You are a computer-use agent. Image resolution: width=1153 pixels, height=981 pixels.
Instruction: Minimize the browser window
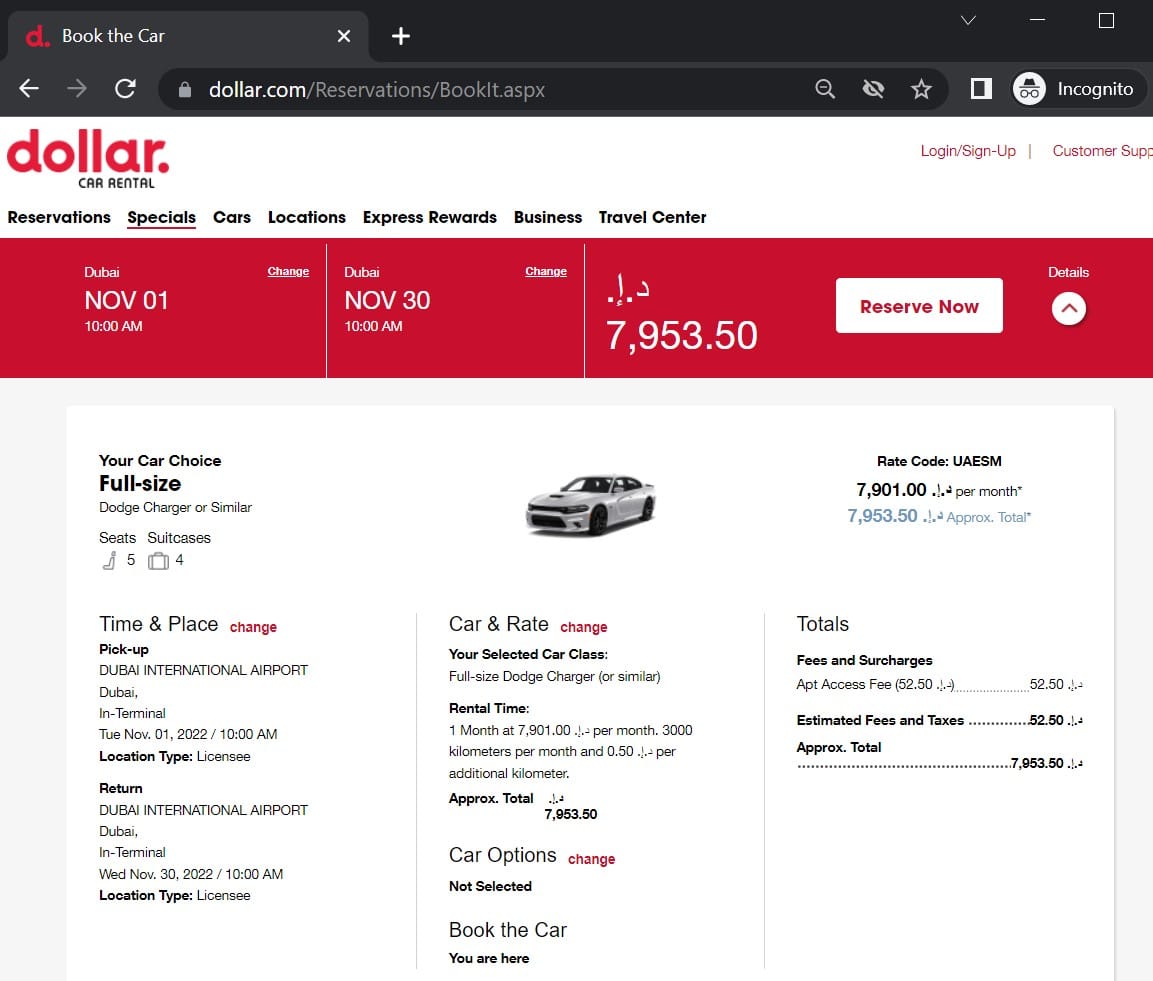pos(1038,20)
